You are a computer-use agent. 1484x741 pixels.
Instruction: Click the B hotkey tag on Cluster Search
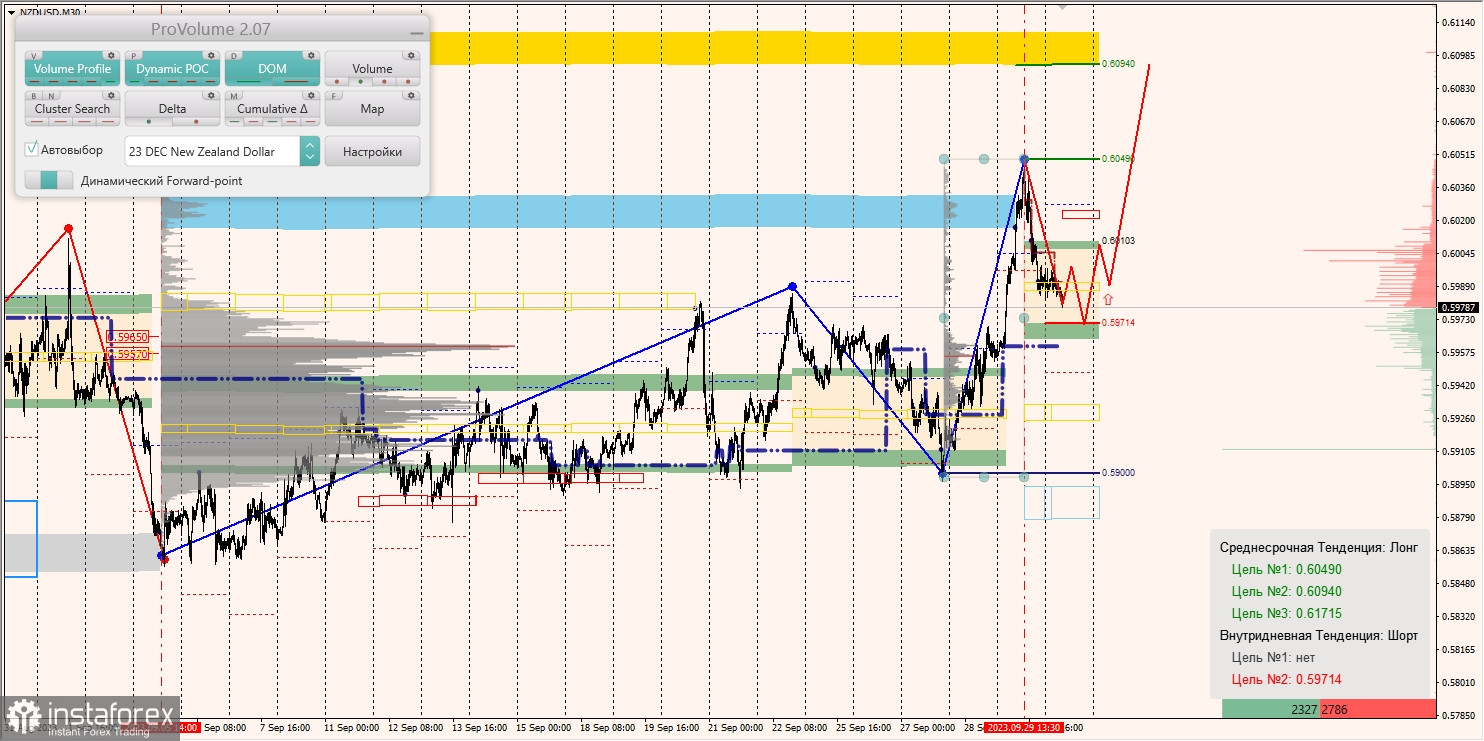[34, 96]
